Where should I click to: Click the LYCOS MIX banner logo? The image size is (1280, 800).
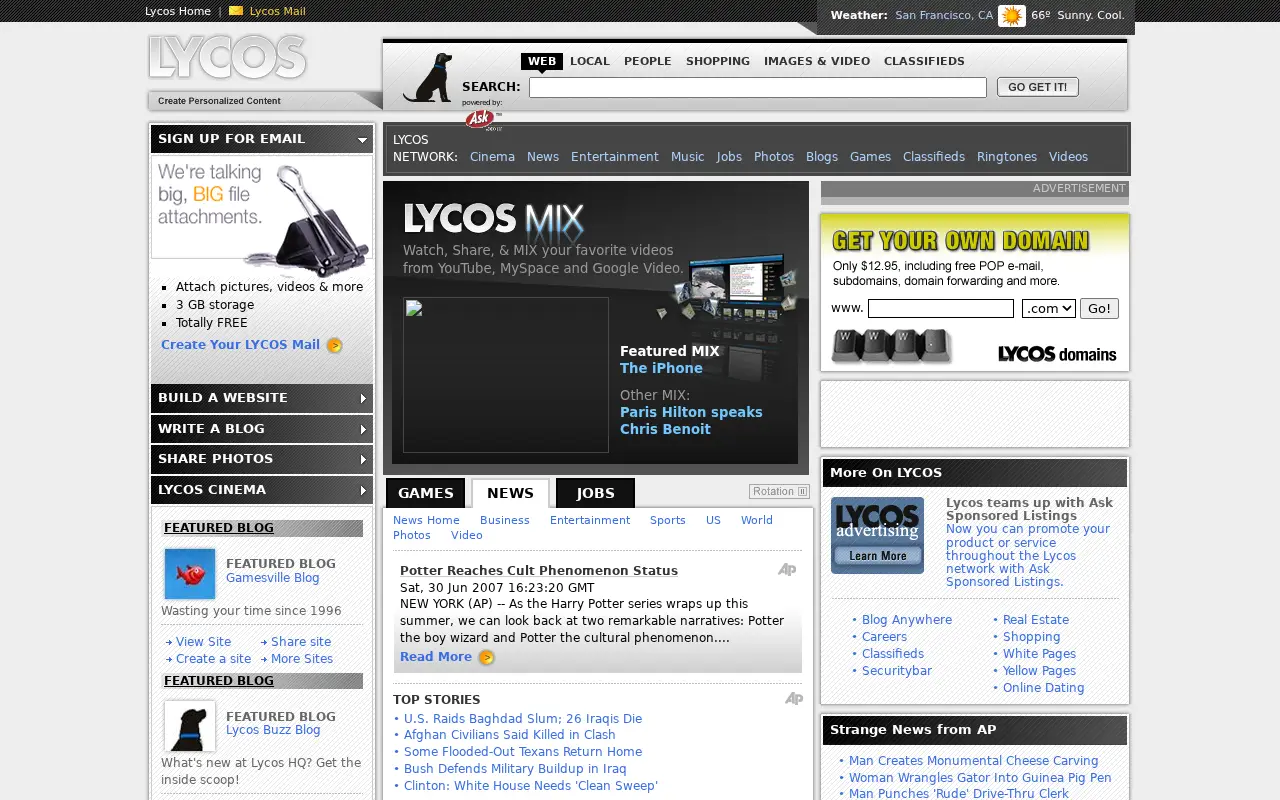(x=494, y=219)
